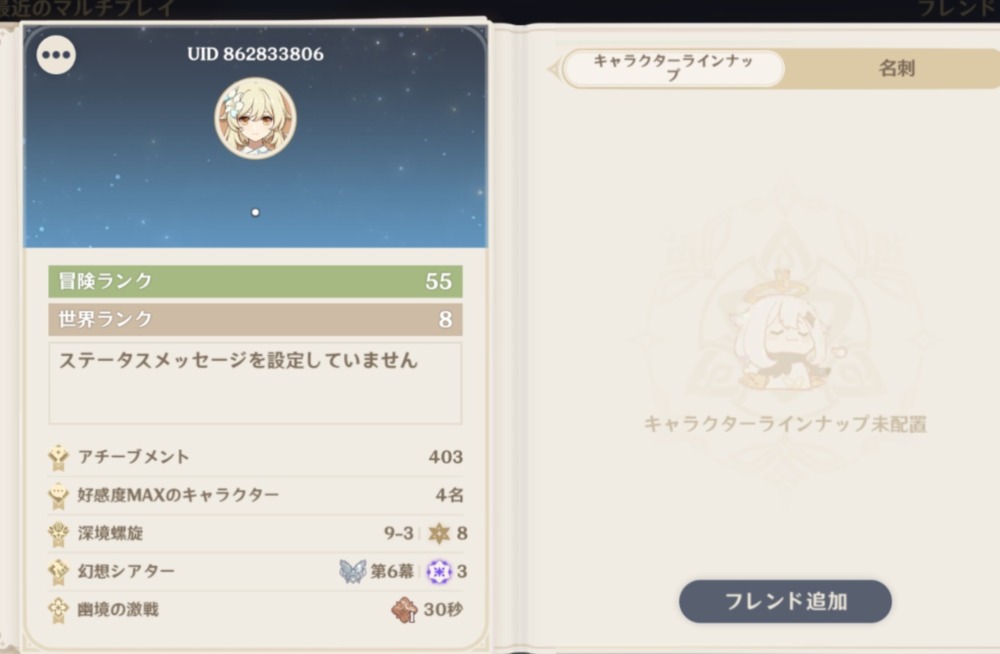1000x654 pixels.
Task: Click the purple Theater stella icon
Action: (439, 572)
